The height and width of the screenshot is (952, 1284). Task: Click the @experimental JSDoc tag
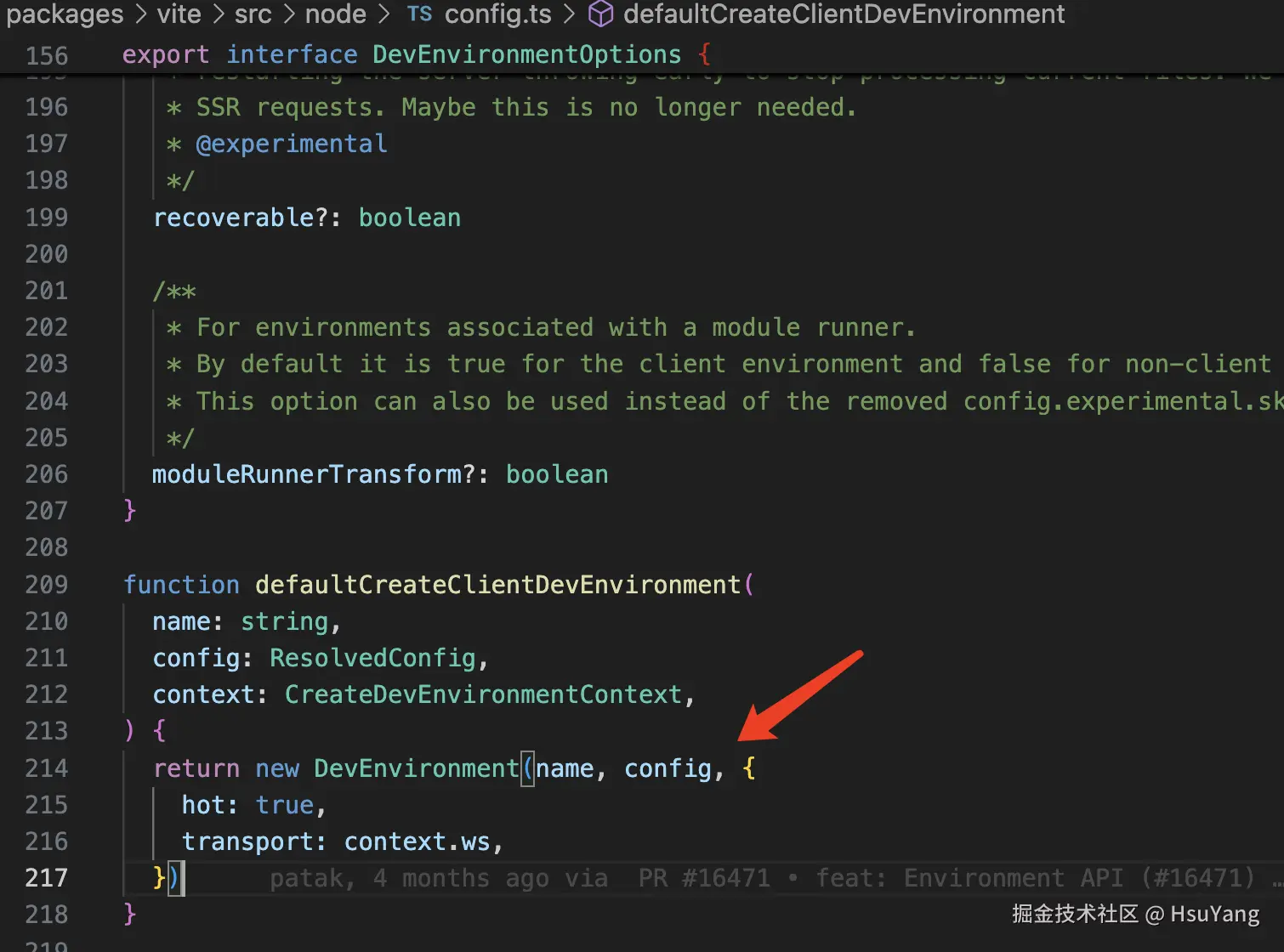(x=292, y=144)
